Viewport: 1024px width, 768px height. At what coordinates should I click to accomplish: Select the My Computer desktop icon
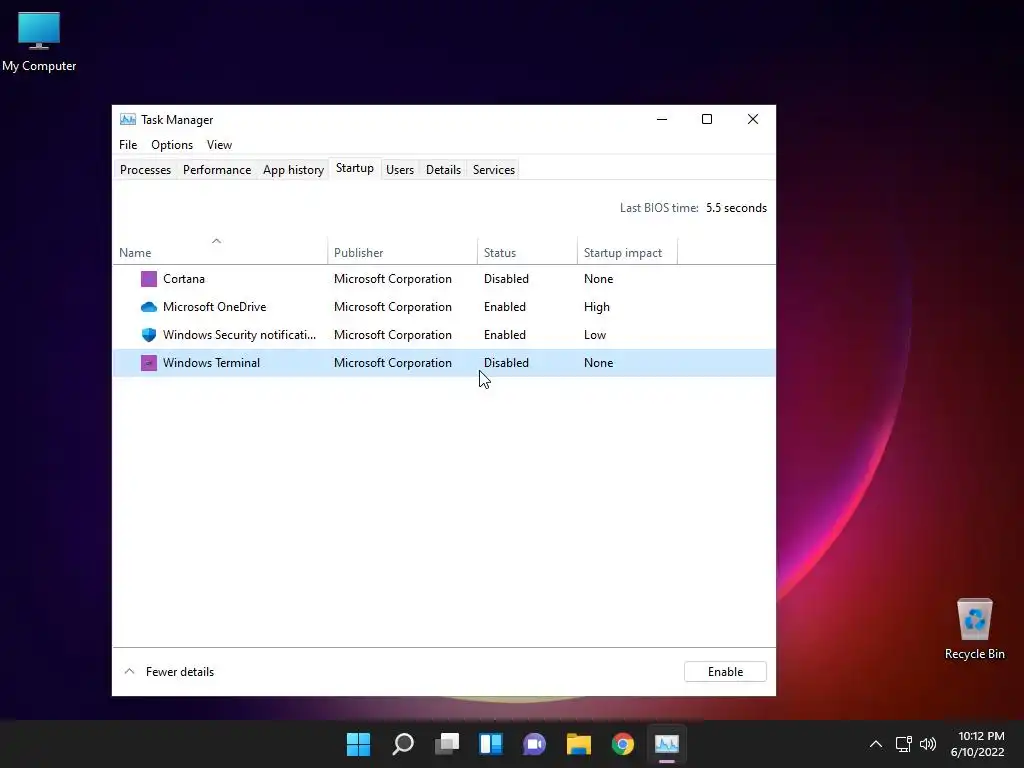tap(39, 42)
